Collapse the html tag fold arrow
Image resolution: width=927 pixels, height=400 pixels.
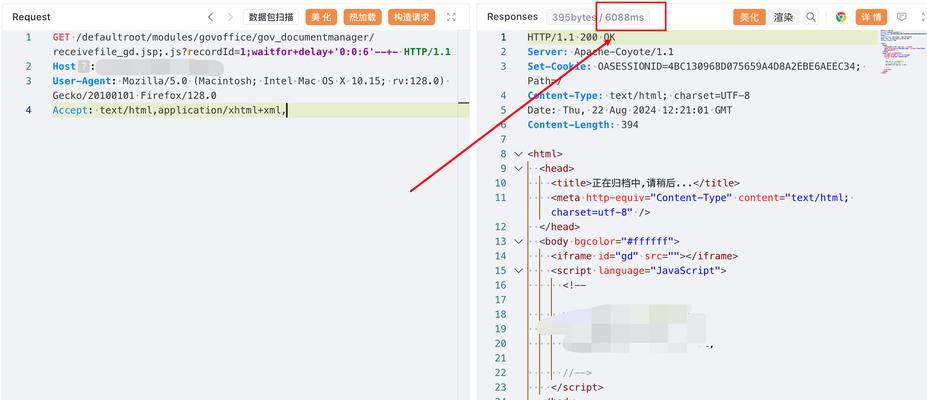pyautogui.click(x=518, y=154)
